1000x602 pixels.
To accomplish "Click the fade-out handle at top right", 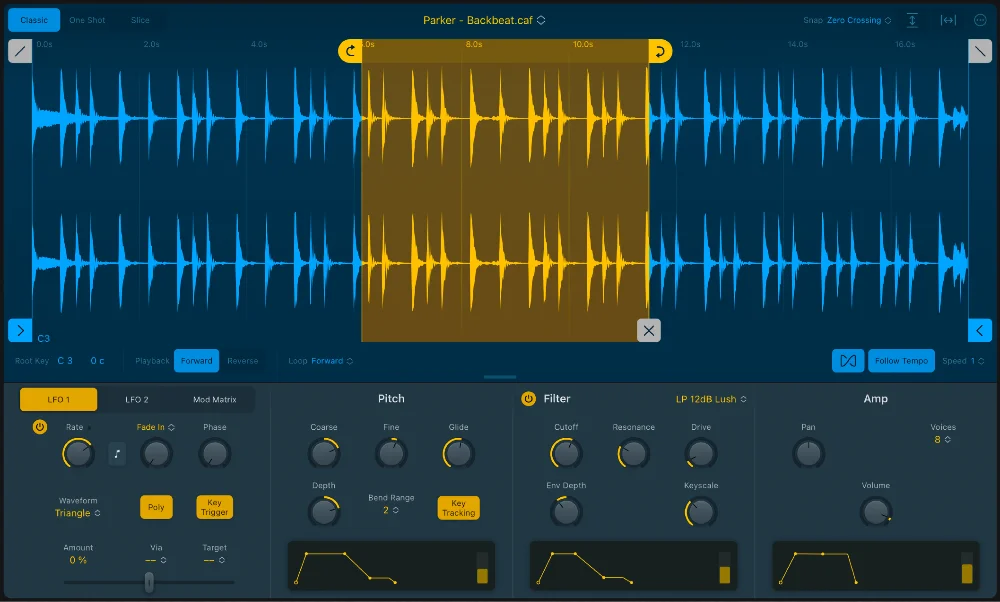I will click(980, 51).
